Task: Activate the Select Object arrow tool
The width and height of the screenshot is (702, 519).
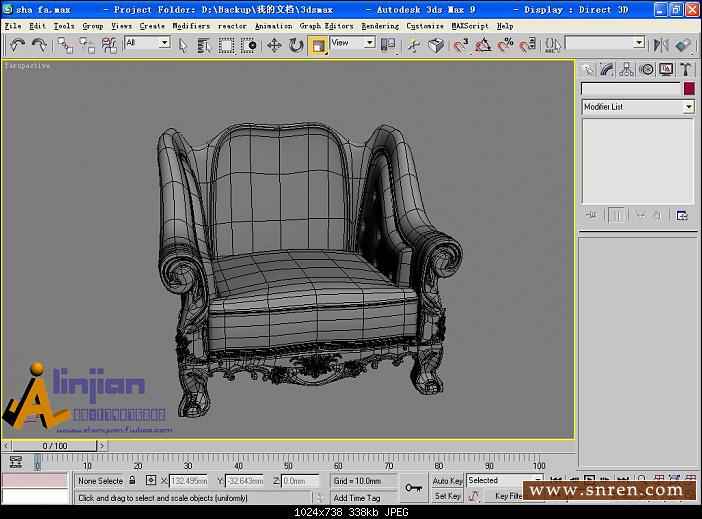Action: (x=182, y=45)
